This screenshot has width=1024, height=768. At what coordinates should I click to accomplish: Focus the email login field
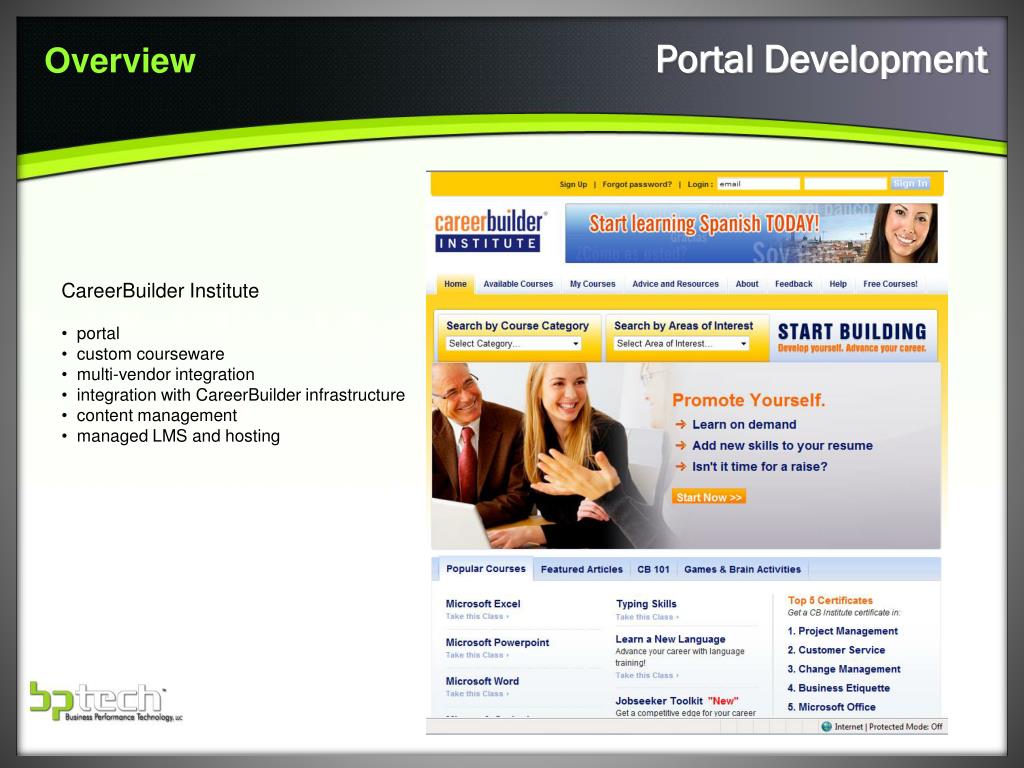click(x=758, y=184)
